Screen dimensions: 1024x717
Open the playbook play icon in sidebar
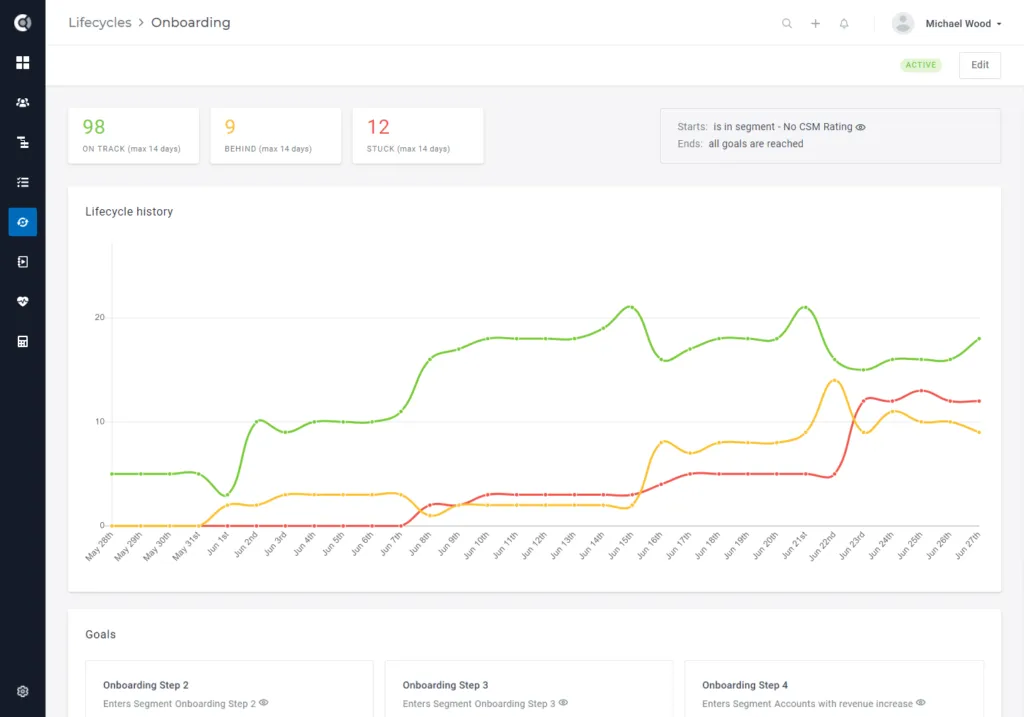[x=22, y=262]
